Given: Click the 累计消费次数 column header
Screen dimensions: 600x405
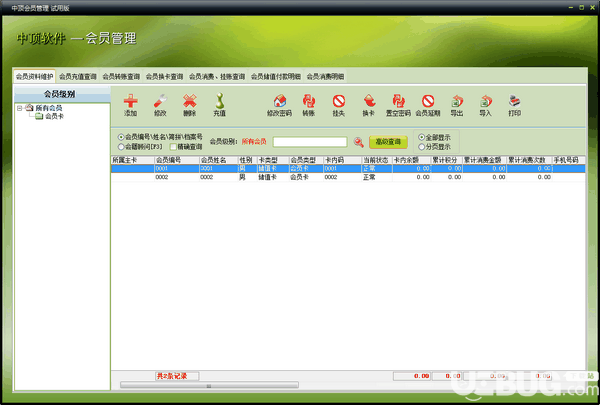Looking at the screenshot, I should [x=530, y=160].
